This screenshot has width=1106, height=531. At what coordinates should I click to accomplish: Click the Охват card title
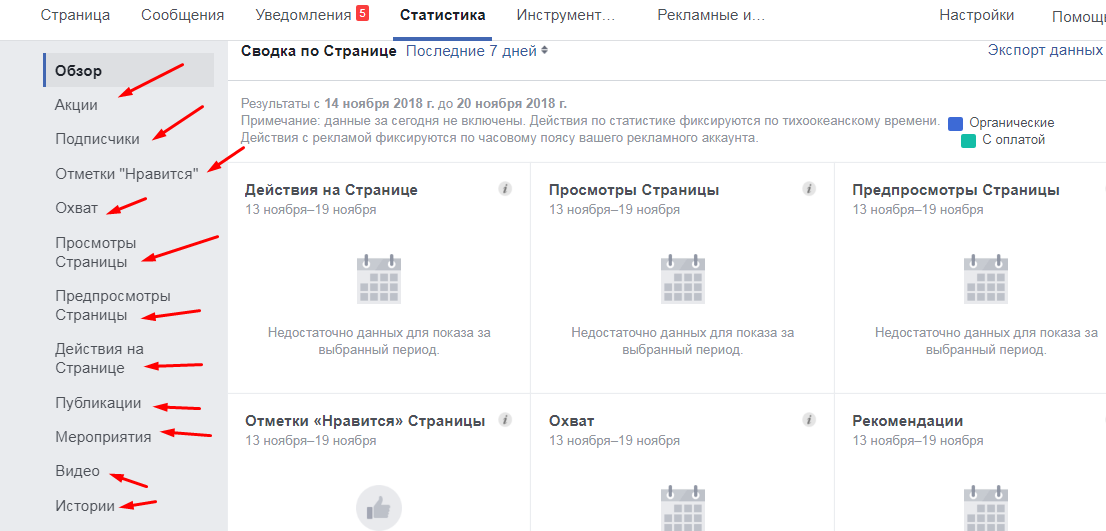571,421
